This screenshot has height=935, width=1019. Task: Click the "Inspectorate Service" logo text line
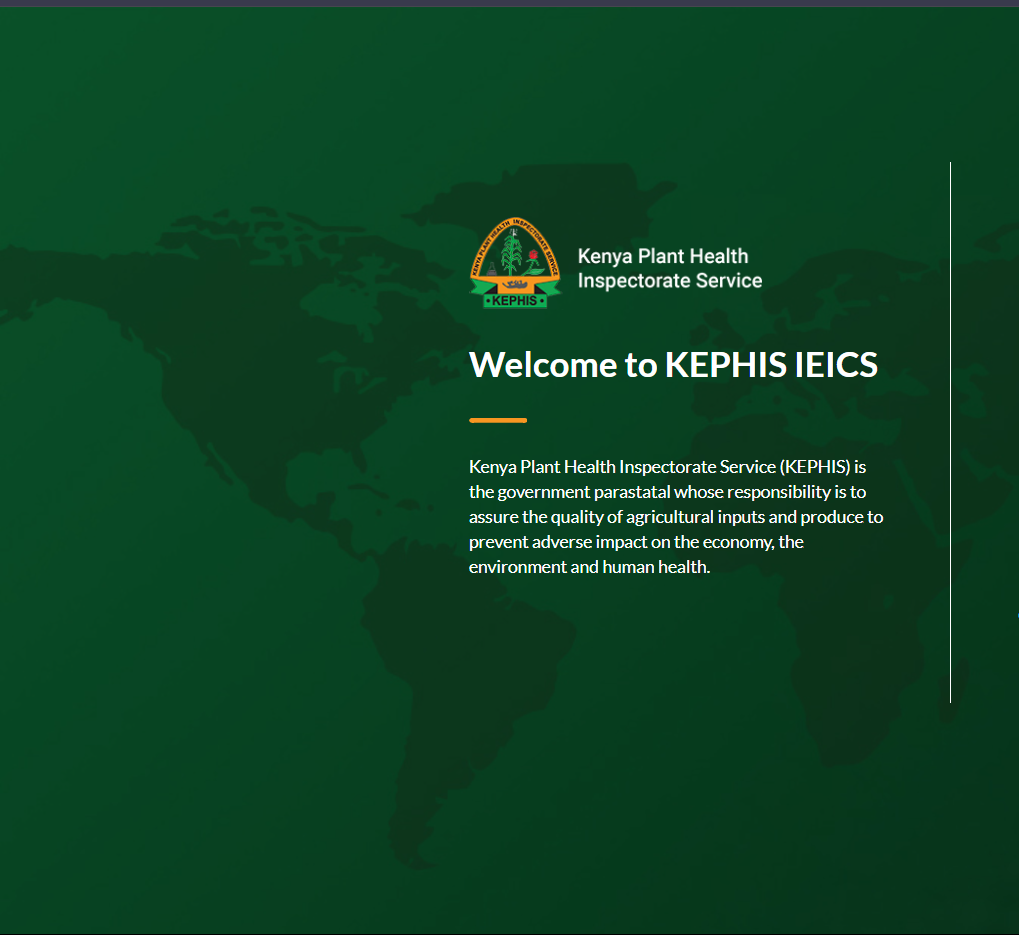point(669,281)
